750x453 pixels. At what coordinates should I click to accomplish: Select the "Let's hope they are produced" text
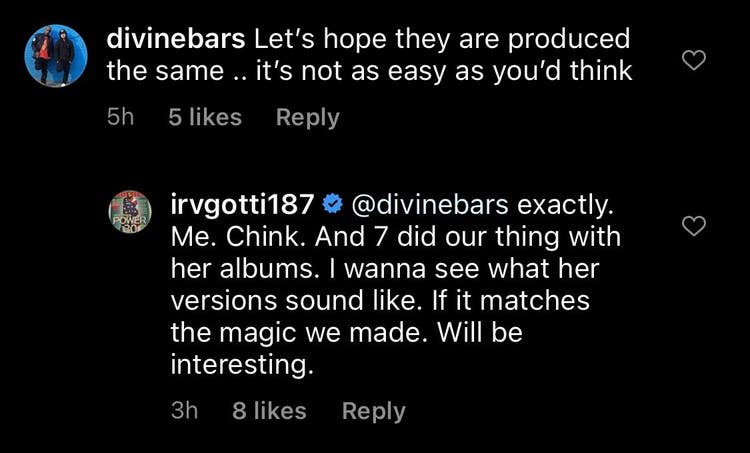coord(441,41)
